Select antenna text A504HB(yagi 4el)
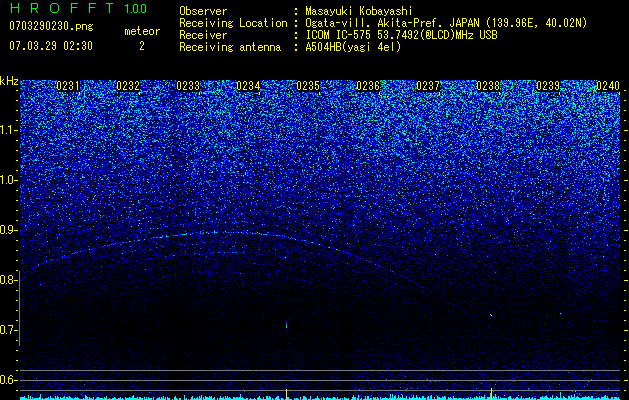Image resolution: width=629 pixels, height=400 pixels. [353, 47]
